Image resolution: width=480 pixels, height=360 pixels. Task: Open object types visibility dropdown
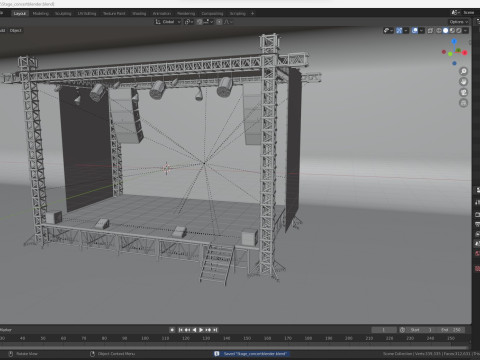[x=388, y=30]
